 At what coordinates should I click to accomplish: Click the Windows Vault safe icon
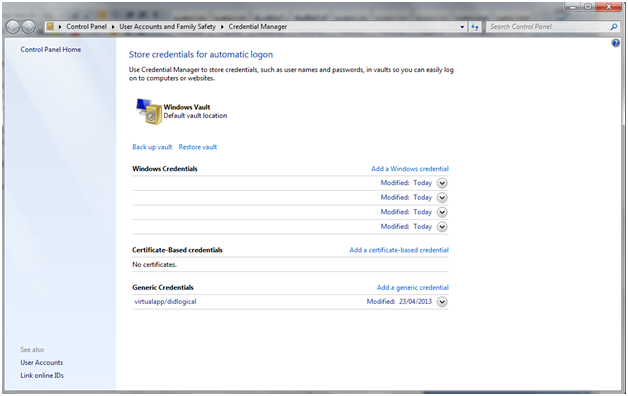click(149, 111)
